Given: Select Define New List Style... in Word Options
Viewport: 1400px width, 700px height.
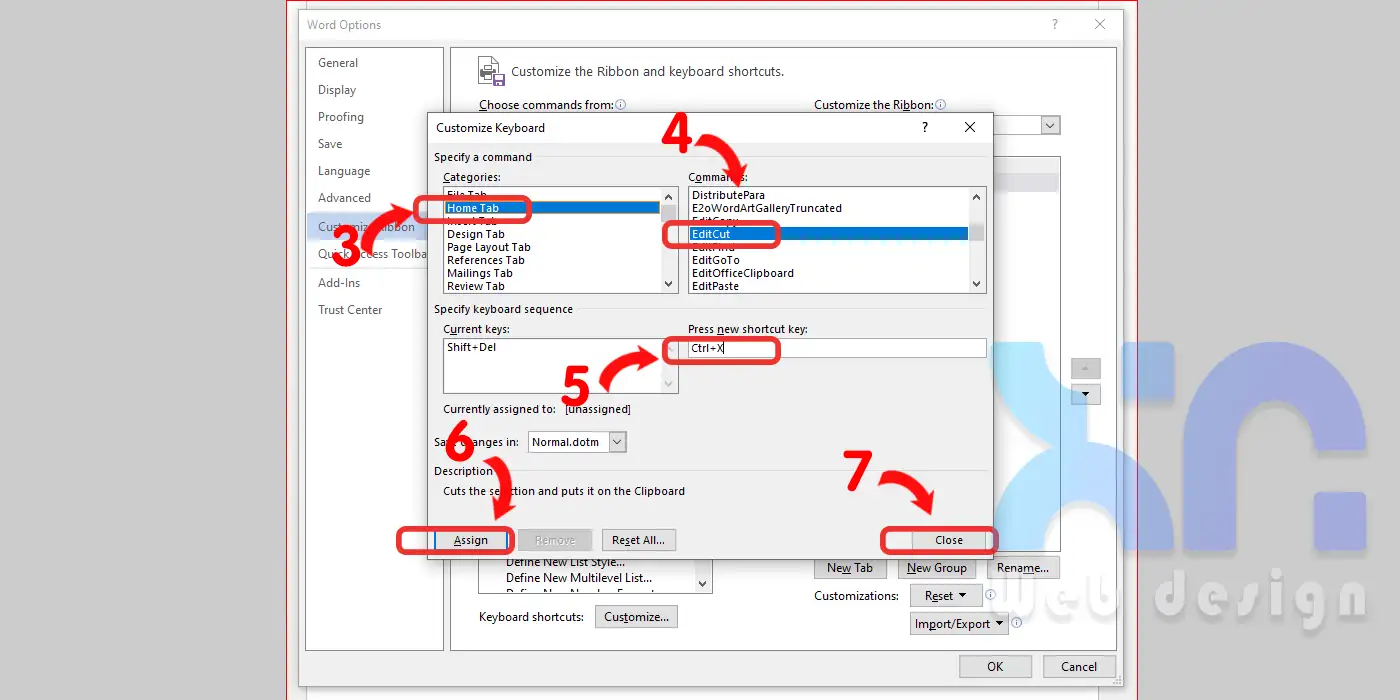Looking at the screenshot, I should 565,563.
